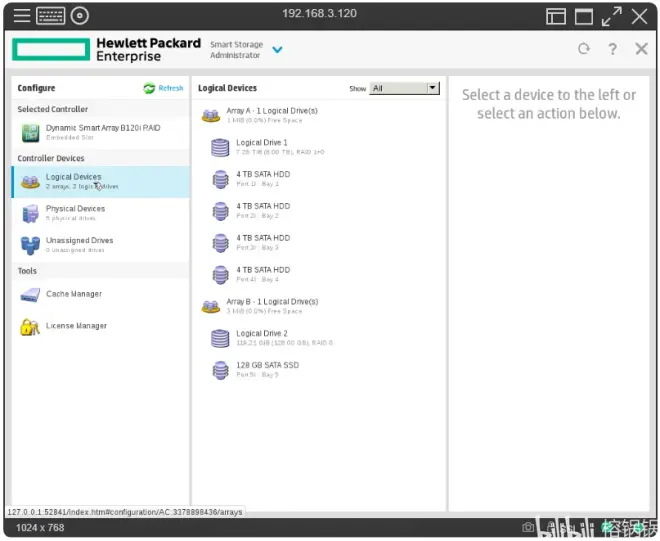The height and width of the screenshot is (541, 660).
Task: Click the fullscreen expand arrows icon
Action: click(612, 16)
